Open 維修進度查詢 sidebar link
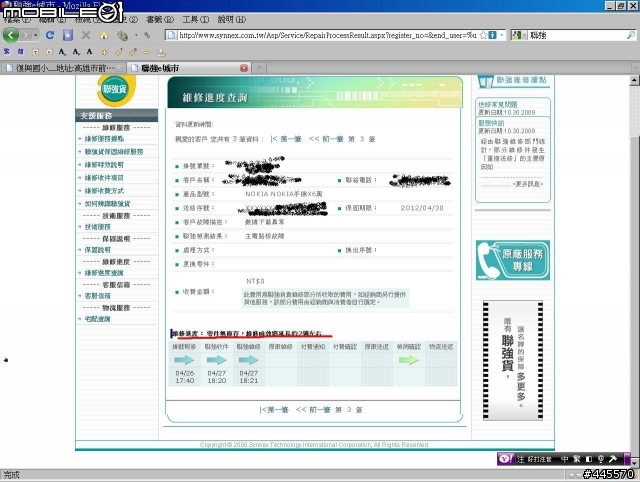Image resolution: width=640 pixels, height=482 pixels. click(104, 273)
